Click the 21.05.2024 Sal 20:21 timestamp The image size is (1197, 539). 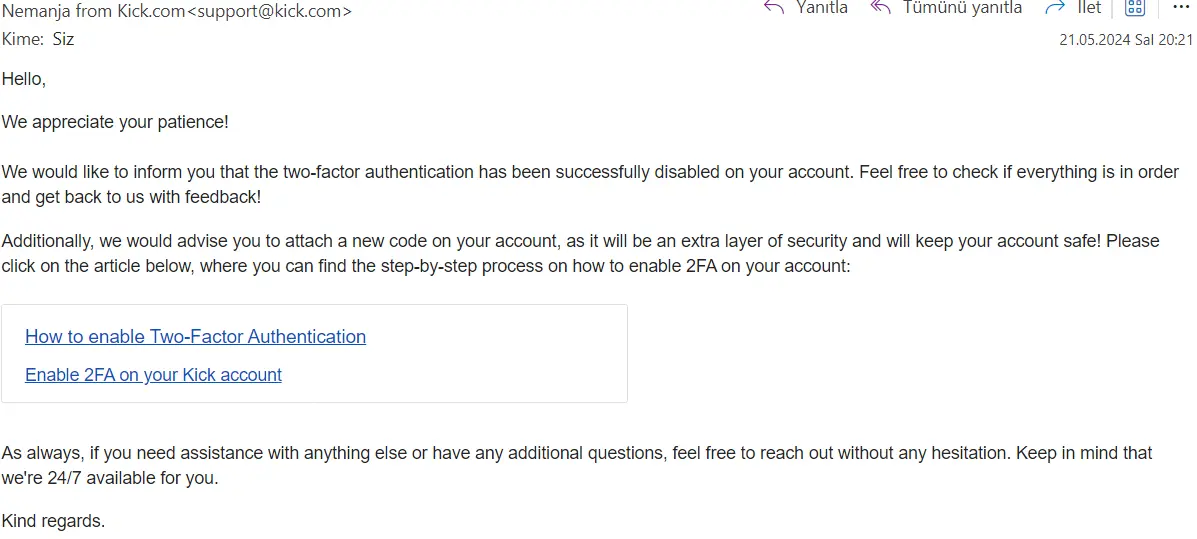[1125, 40]
